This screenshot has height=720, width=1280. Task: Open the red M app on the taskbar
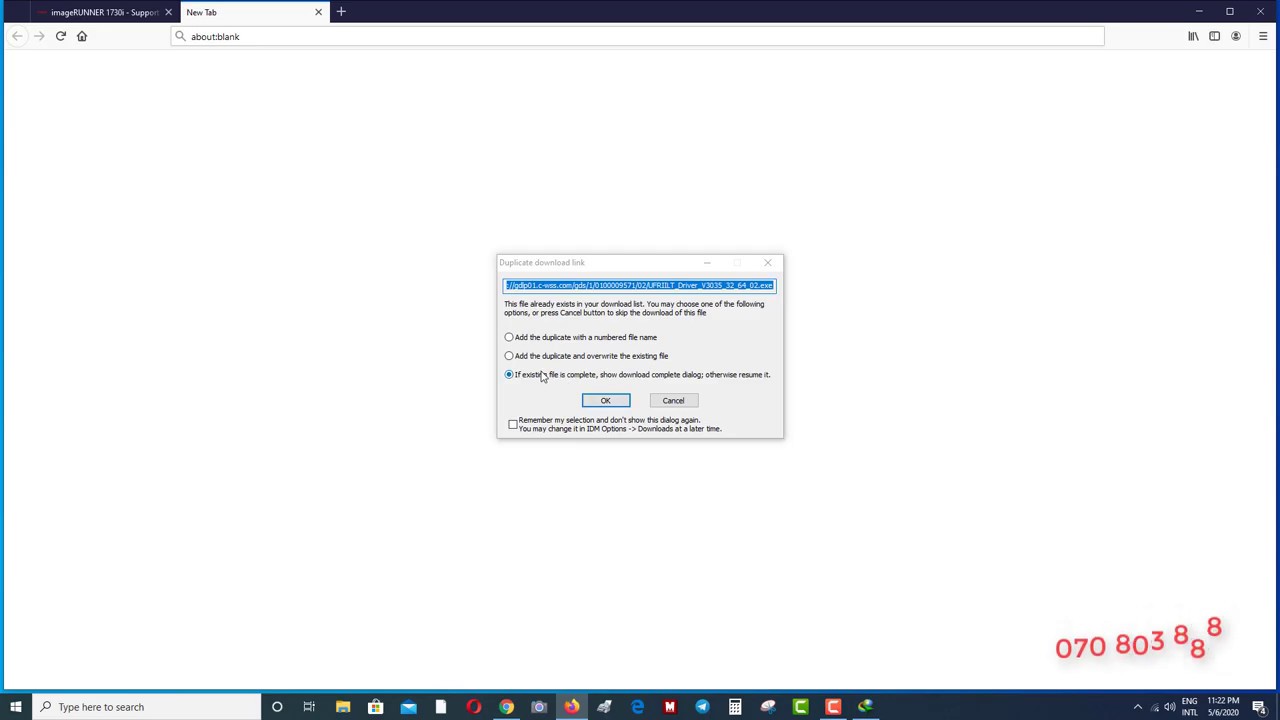(x=670, y=707)
